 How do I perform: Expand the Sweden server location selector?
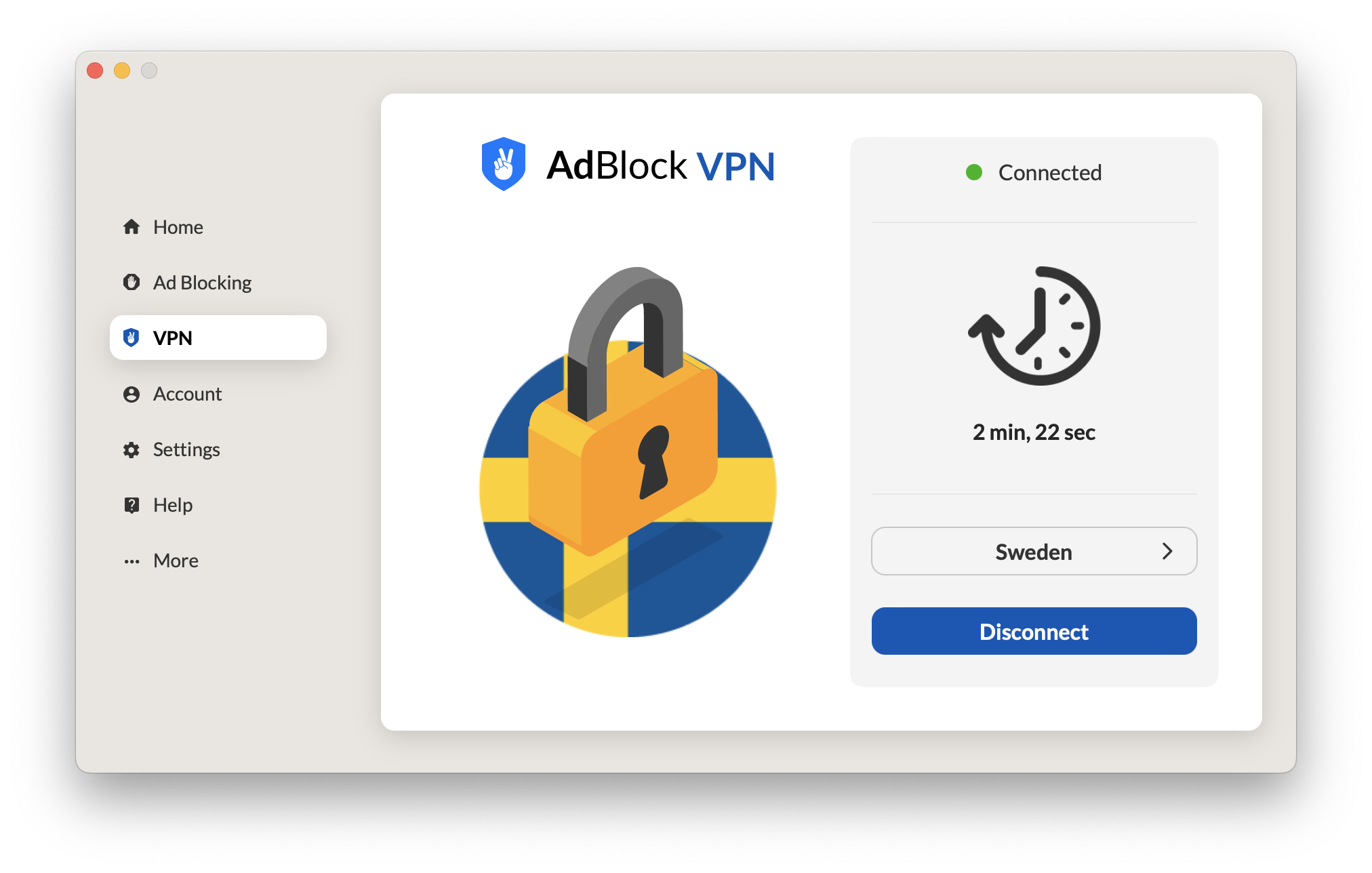(1033, 551)
